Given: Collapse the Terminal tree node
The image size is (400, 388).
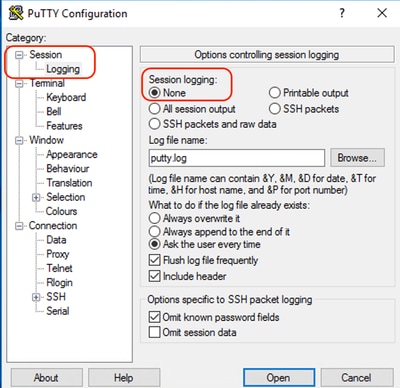Looking at the screenshot, I should pyautogui.click(x=20, y=83).
